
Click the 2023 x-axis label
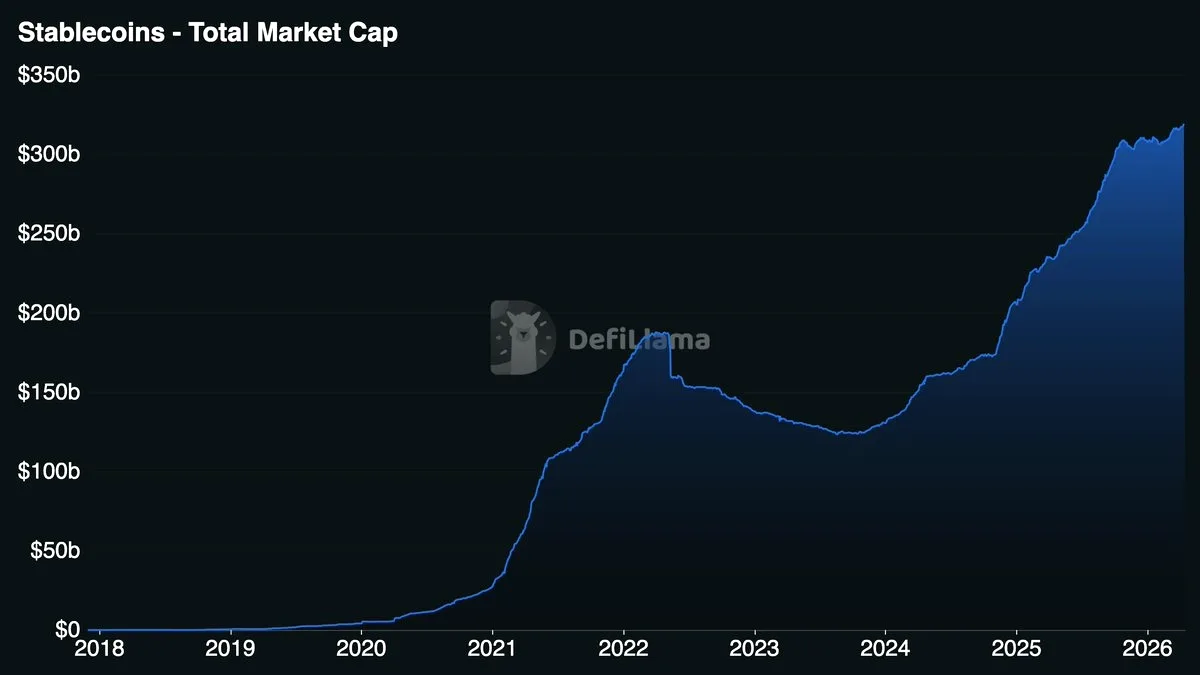click(754, 651)
